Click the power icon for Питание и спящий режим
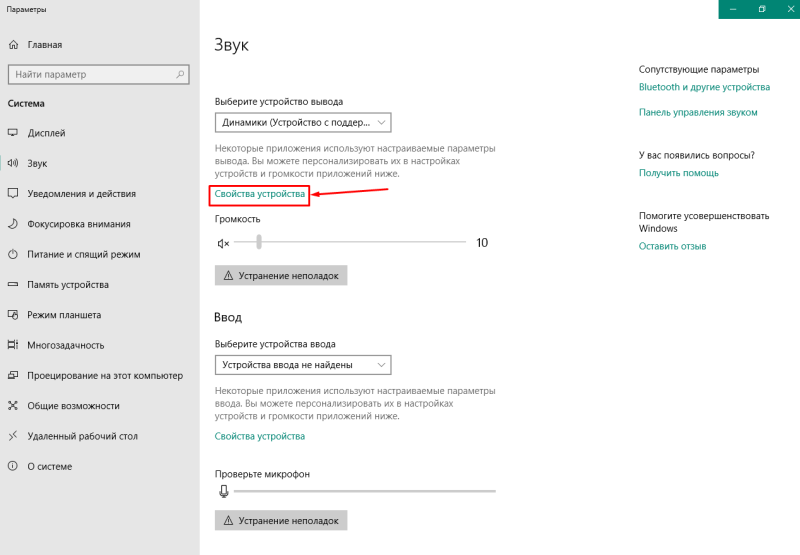 tap(13, 254)
